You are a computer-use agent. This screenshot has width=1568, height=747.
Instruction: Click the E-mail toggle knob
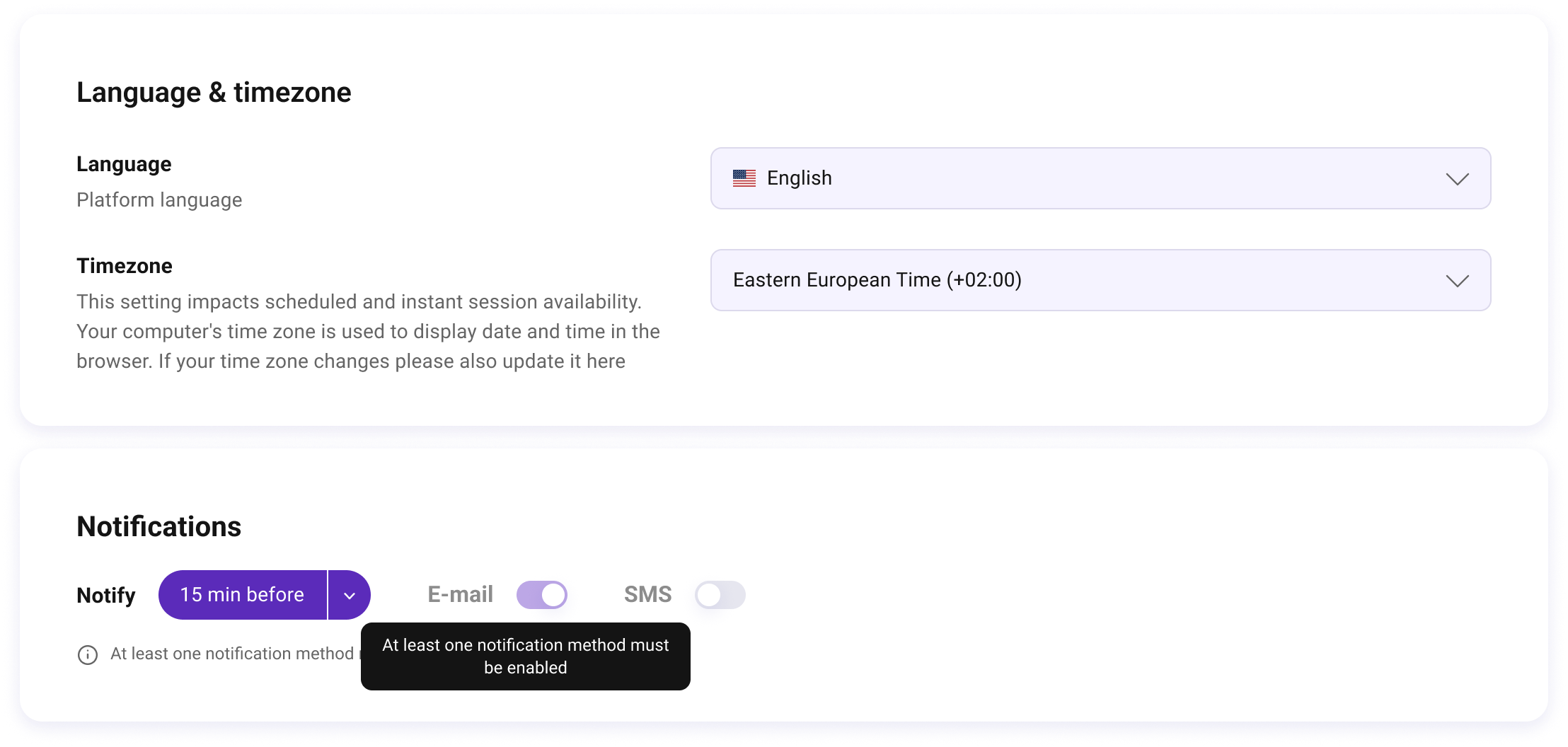click(x=554, y=595)
